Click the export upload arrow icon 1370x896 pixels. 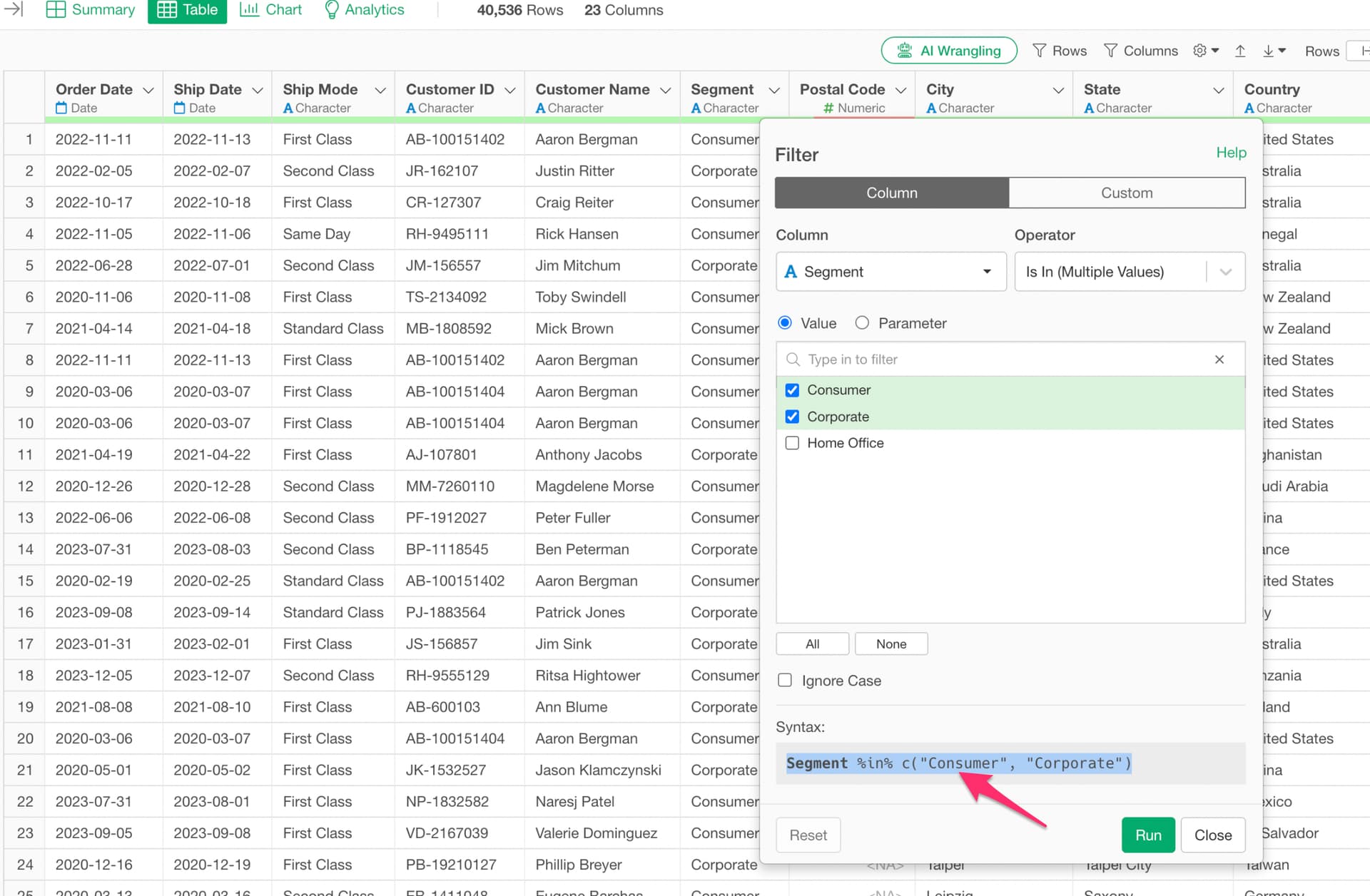1240,51
